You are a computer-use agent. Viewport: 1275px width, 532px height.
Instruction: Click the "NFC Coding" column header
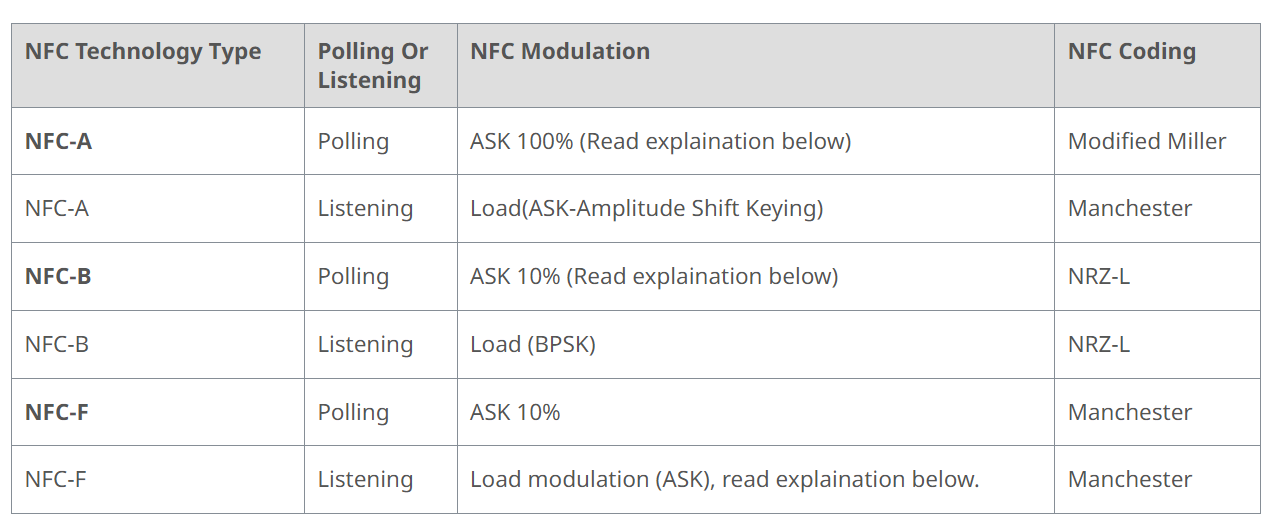click(1132, 52)
